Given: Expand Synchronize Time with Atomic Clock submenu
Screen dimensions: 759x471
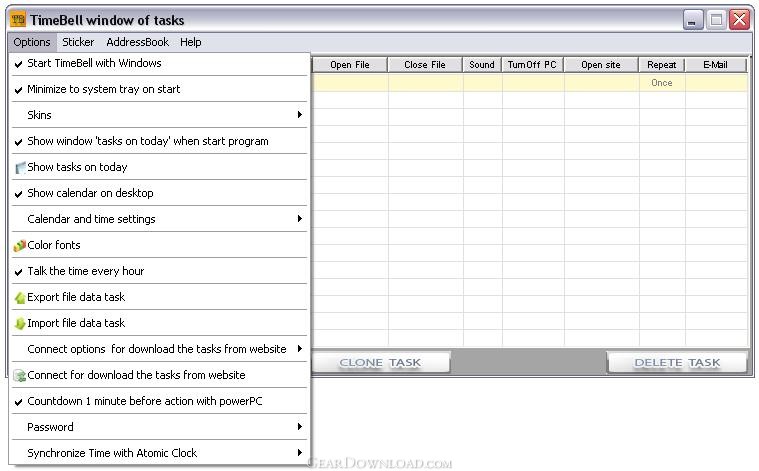Looking at the screenshot, I should (x=159, y=453).
